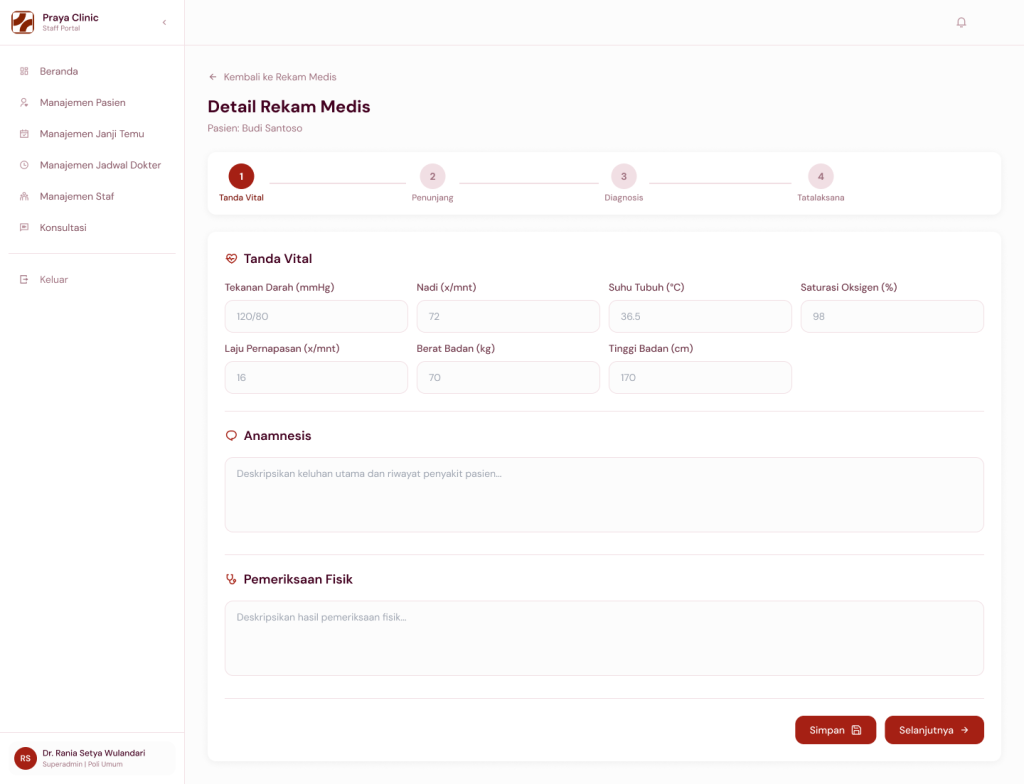Open Manajemen Janji Temu menu
The height and width of the screenshot is (784, 1024).
tap(92, 134)
